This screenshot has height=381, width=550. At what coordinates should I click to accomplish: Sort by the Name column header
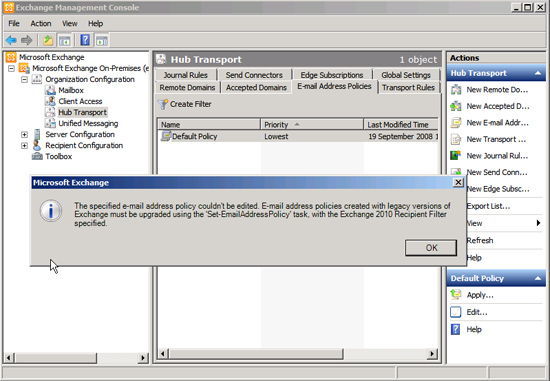point(209,125)
